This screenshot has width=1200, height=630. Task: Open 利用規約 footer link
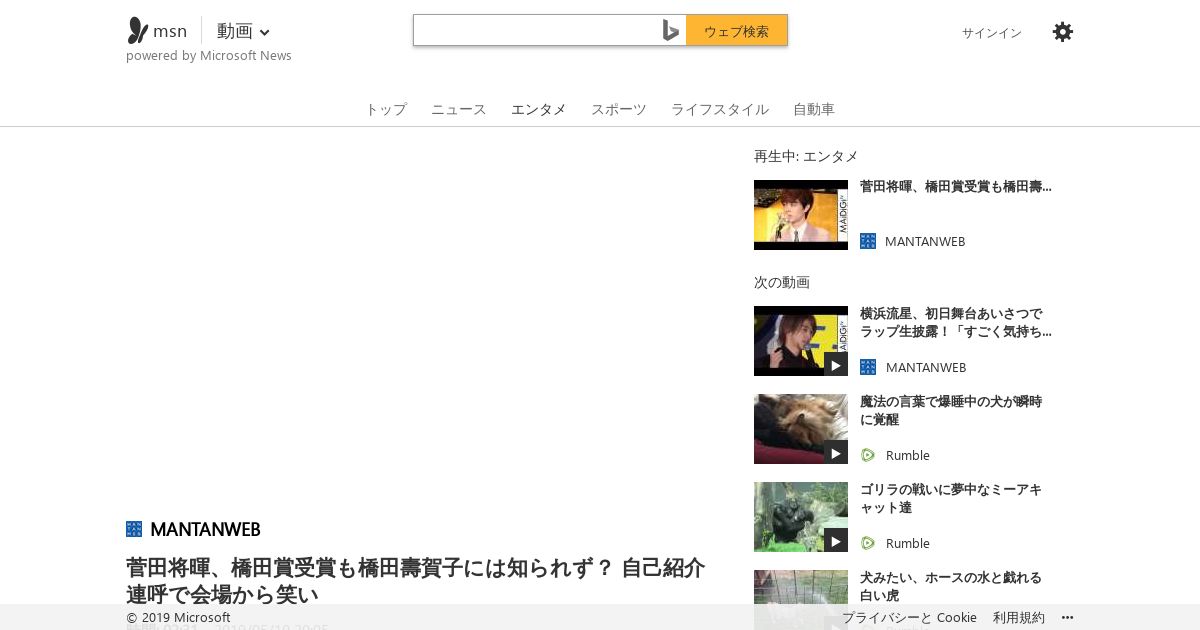click(1019, 617)
